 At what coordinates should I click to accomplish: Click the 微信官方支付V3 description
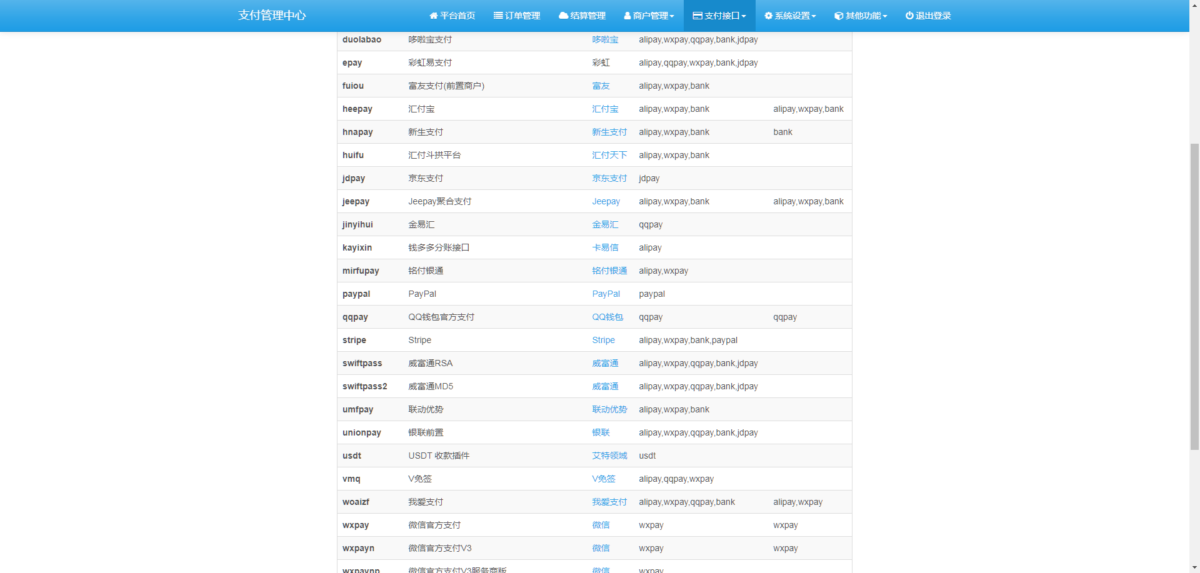pos(439,548)
